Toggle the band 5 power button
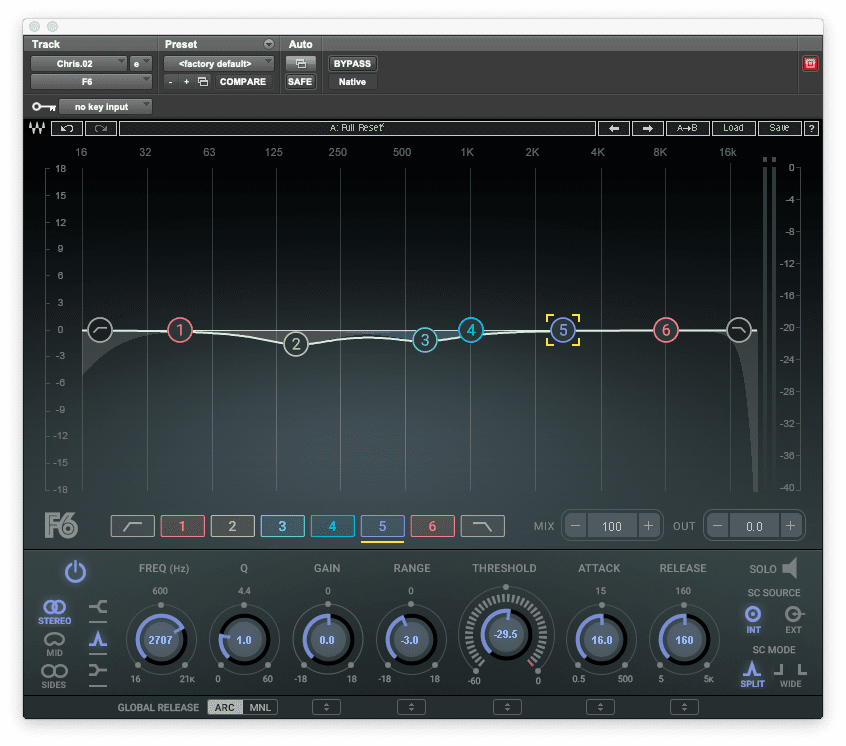This screenshot has height=746, width=846. coord(75,572)
